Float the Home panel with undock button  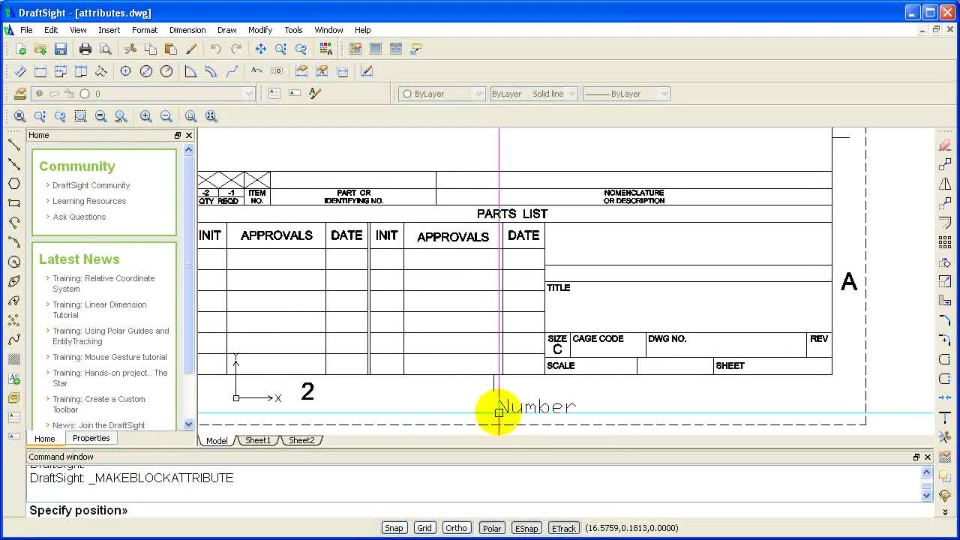pyautogui.click(x=178, y=135)
